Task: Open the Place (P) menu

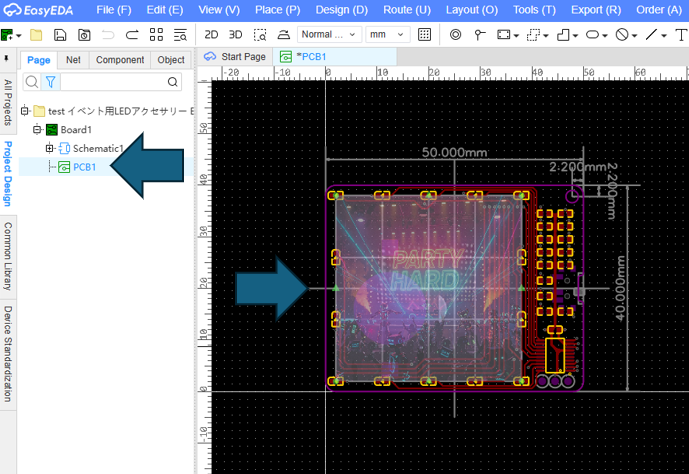Action: (x=278, y=10)
